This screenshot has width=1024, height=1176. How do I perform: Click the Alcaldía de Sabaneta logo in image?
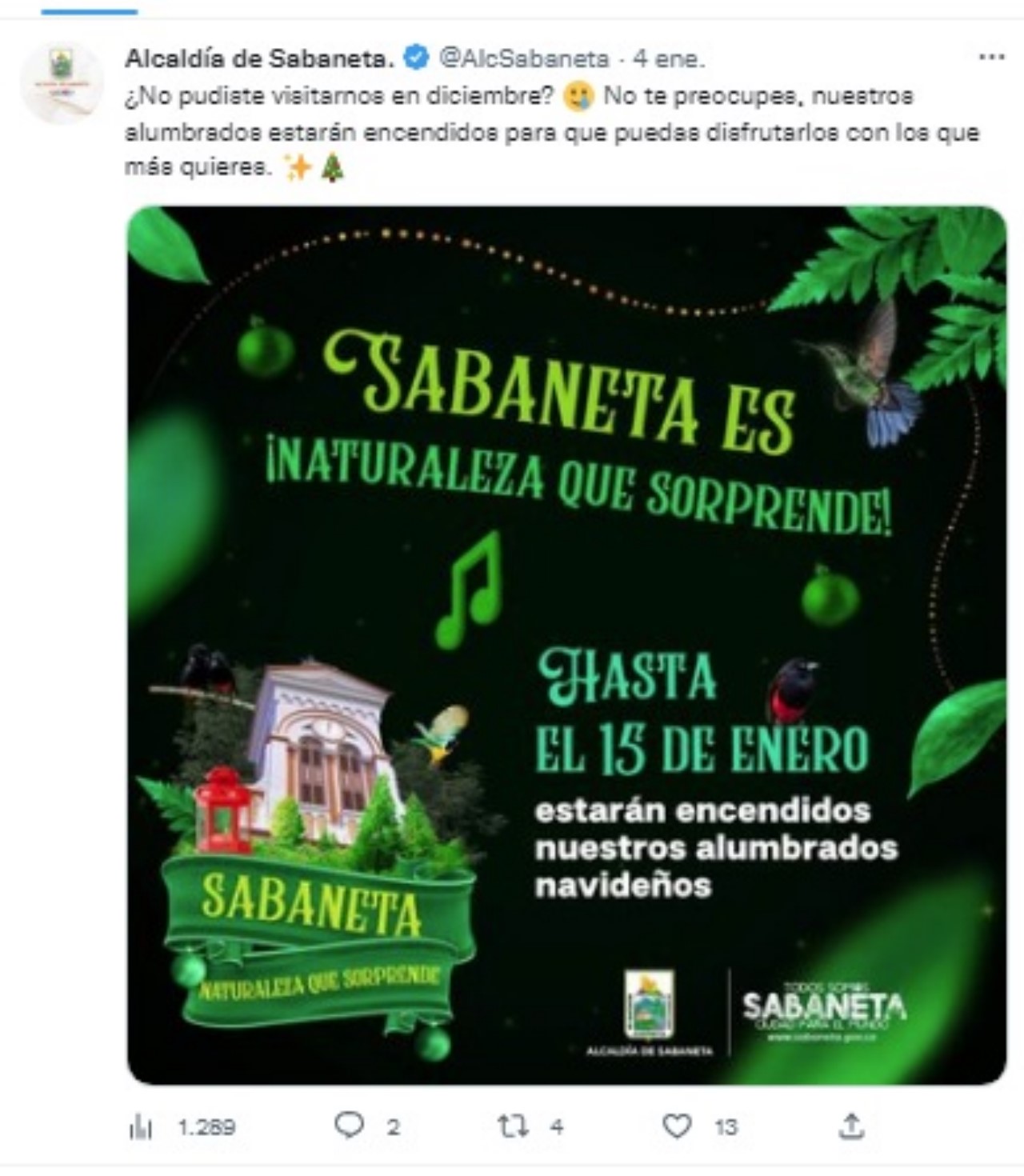pos(649,1013)
